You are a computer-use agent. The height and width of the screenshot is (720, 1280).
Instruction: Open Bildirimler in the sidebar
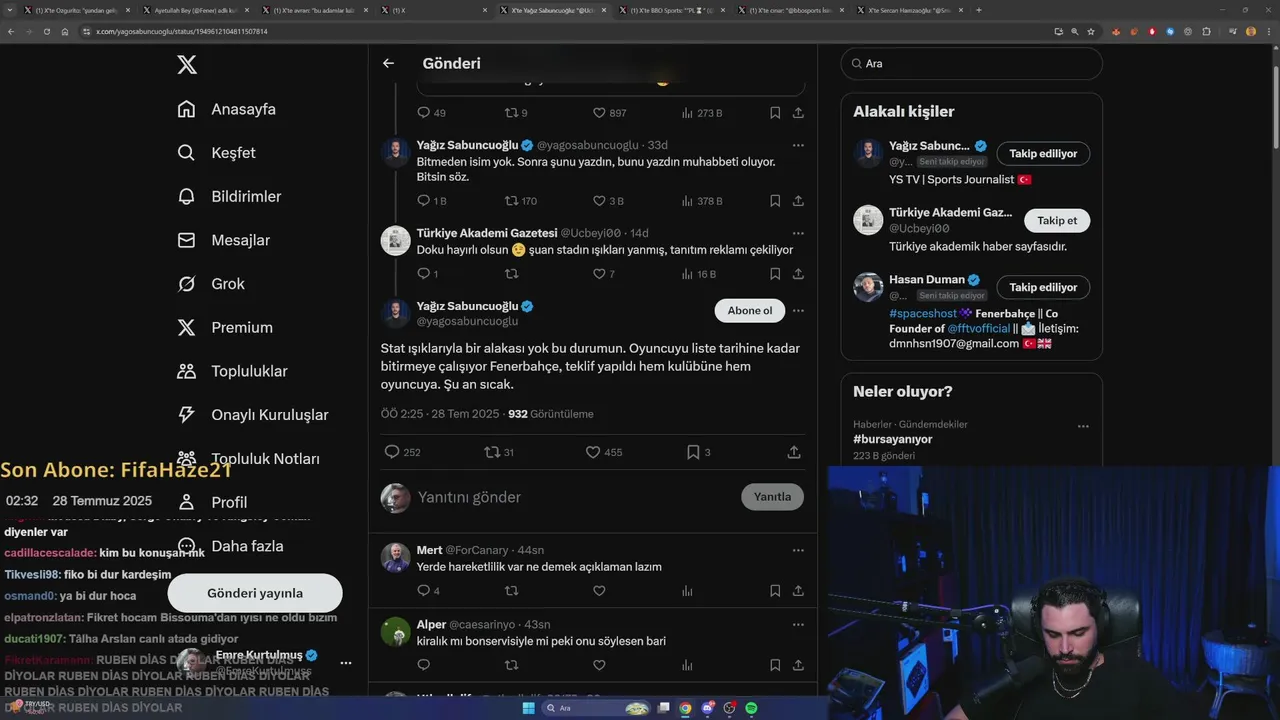[229, 197]
